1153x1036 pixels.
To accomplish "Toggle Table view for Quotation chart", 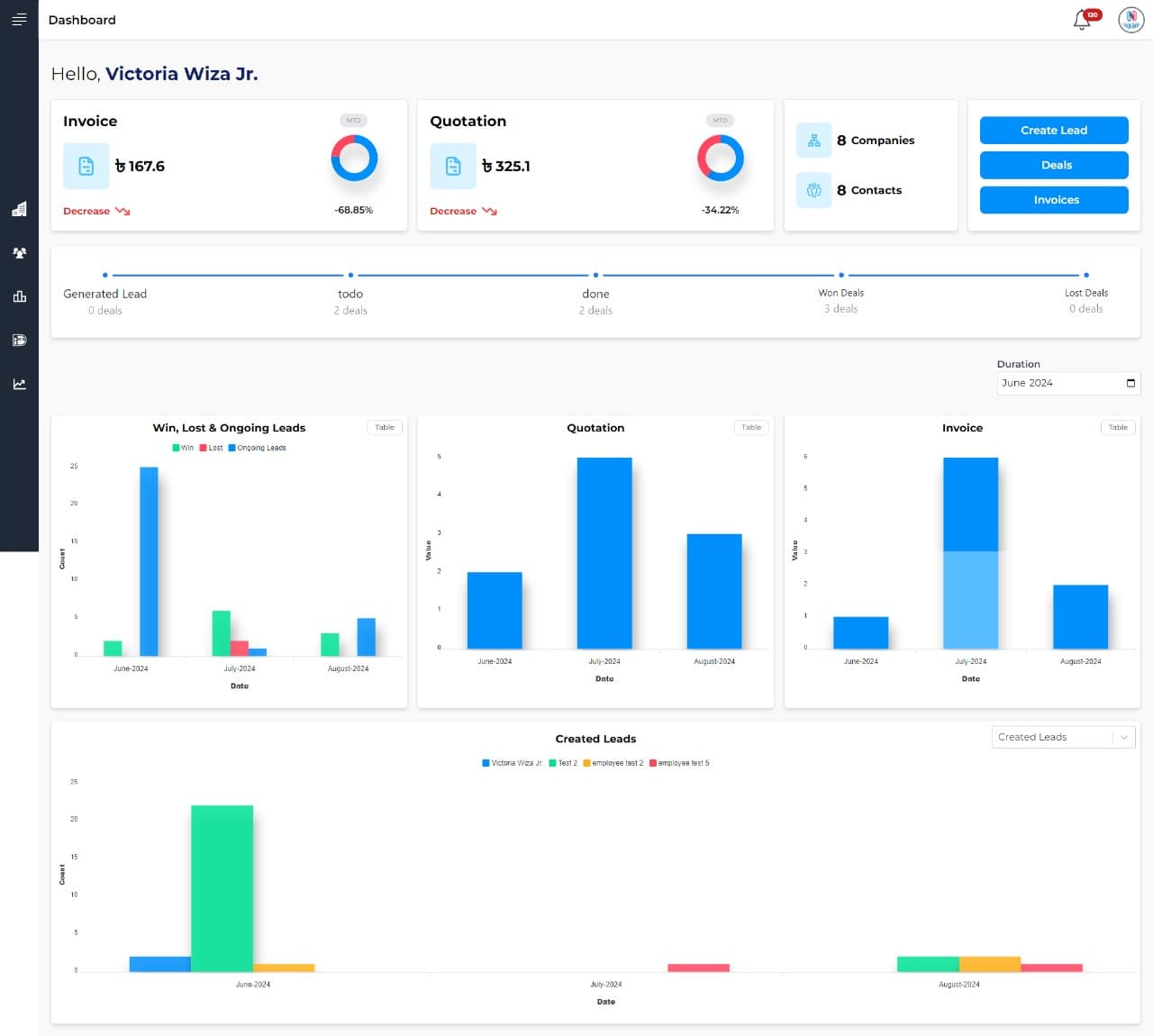I will [751, 428].
